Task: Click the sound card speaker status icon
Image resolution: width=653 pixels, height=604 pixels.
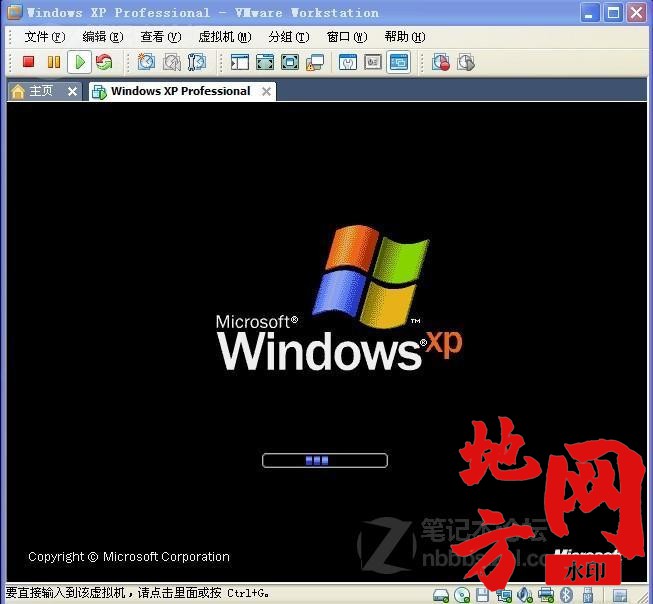Action: (x=525, y=595)
